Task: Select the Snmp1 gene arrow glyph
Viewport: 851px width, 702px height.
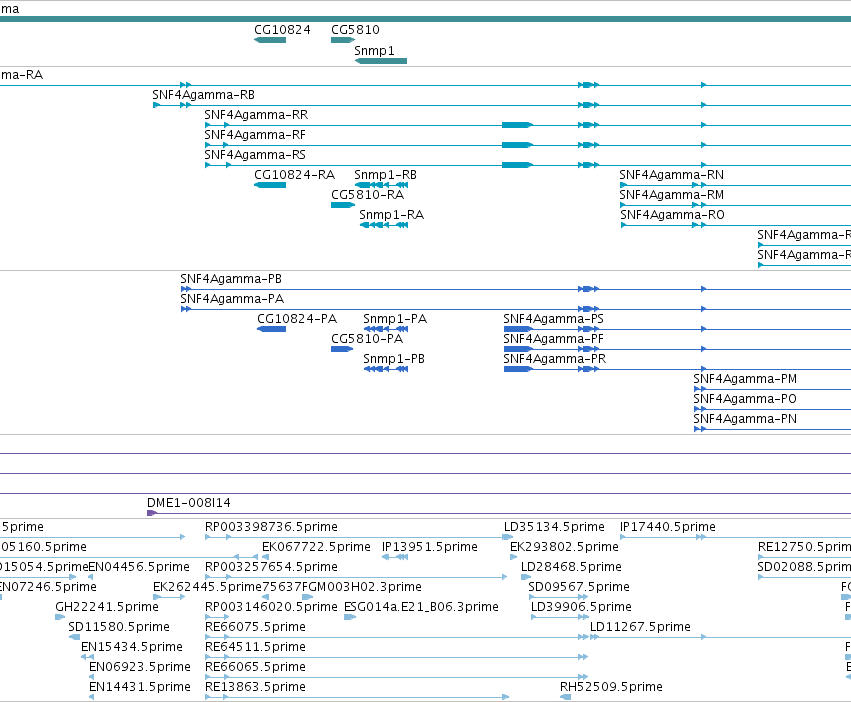Action: [380, 61]
